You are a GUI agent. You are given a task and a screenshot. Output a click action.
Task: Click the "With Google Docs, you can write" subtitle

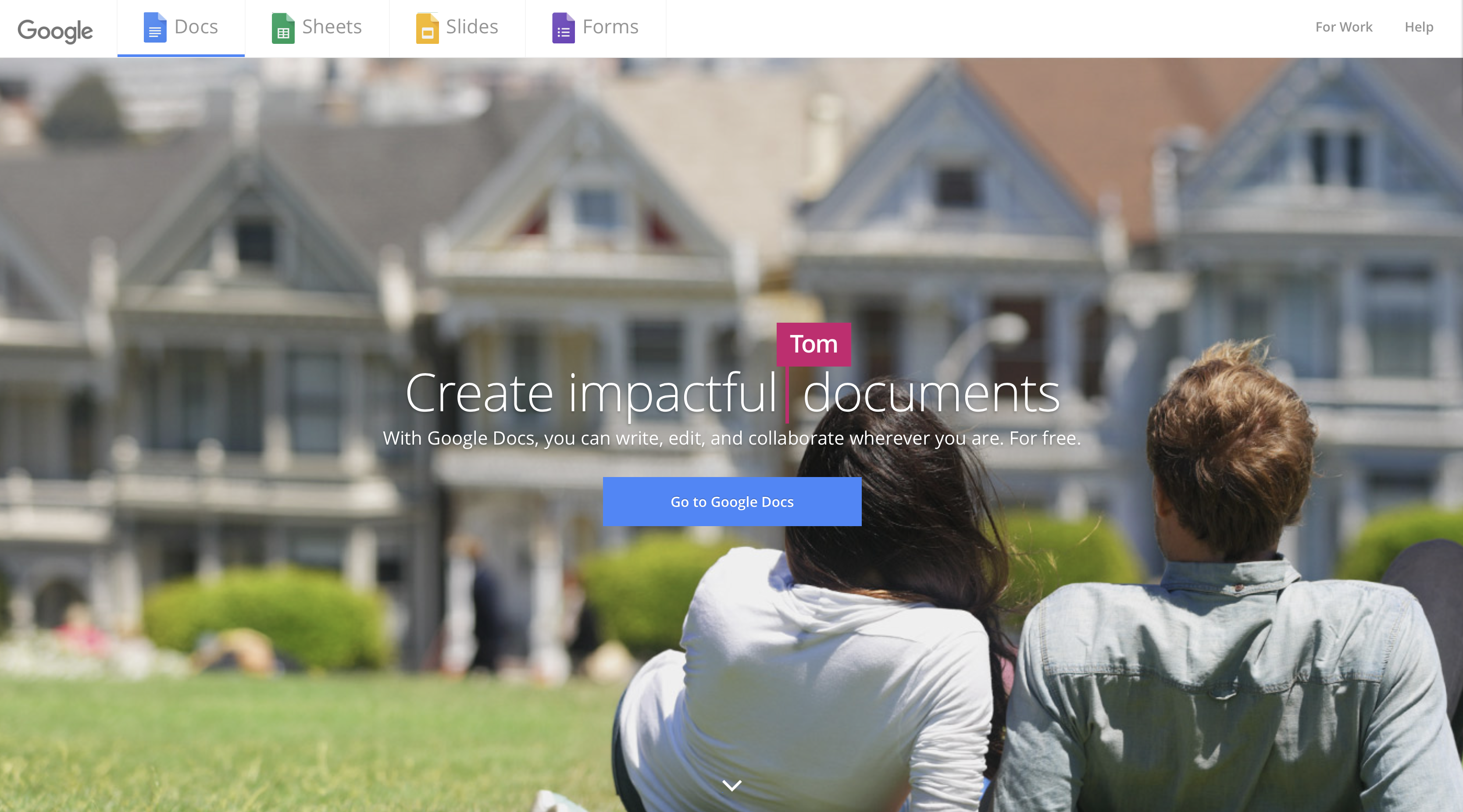click(731, 438)
